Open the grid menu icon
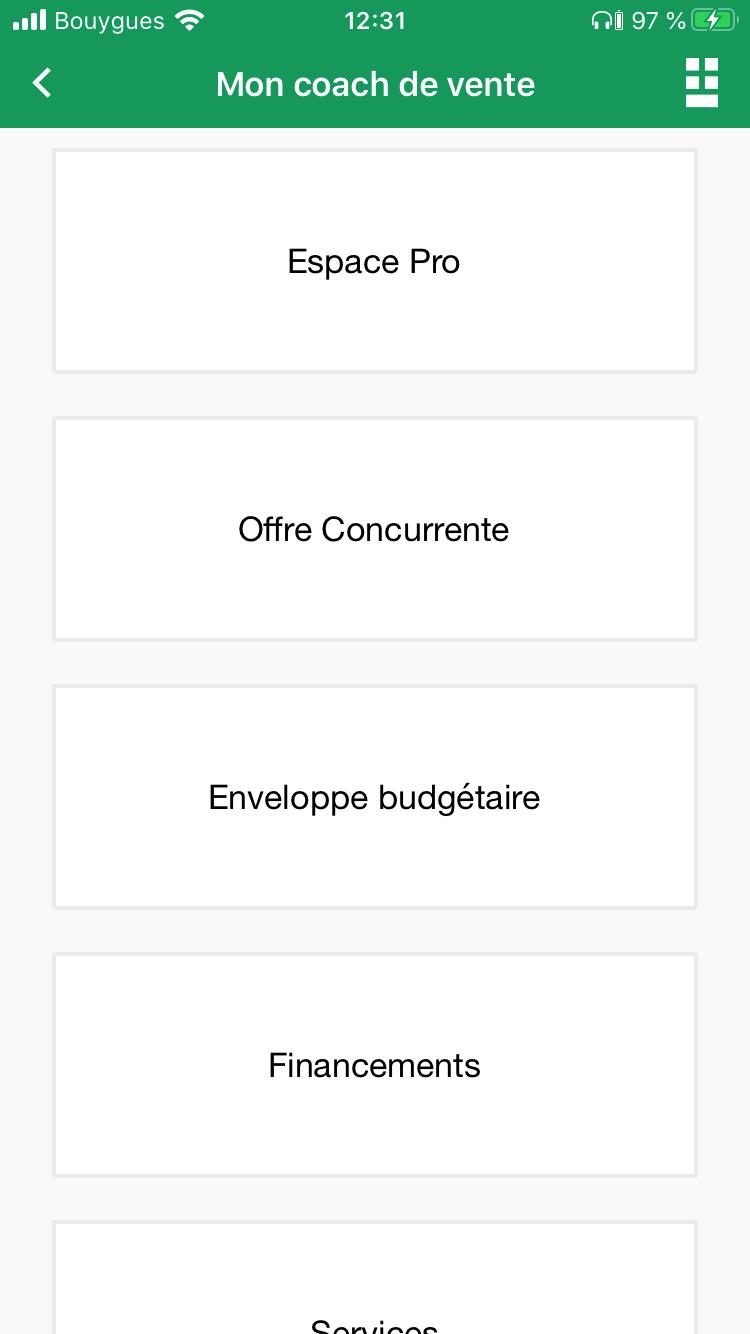 [x=702, y=82]
